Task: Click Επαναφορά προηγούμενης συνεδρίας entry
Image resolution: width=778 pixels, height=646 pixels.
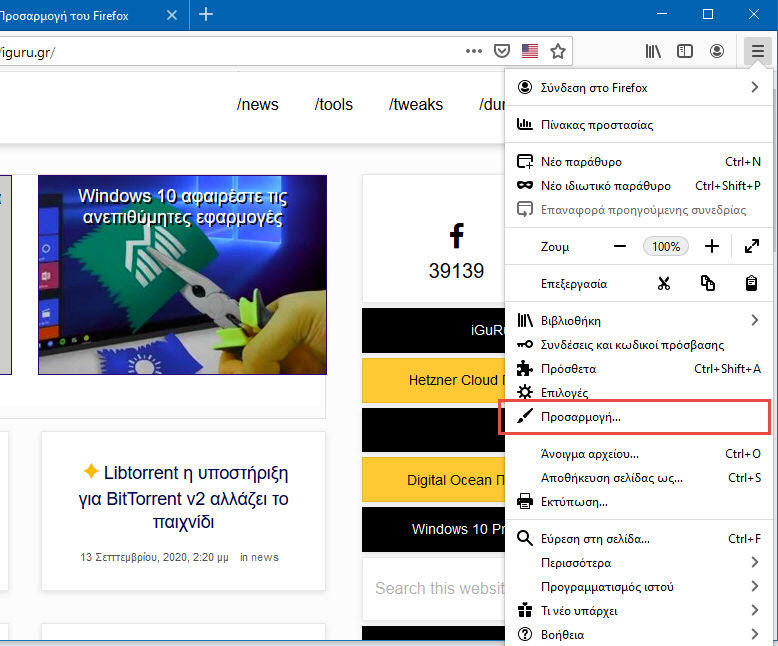Action: [638, 210]
